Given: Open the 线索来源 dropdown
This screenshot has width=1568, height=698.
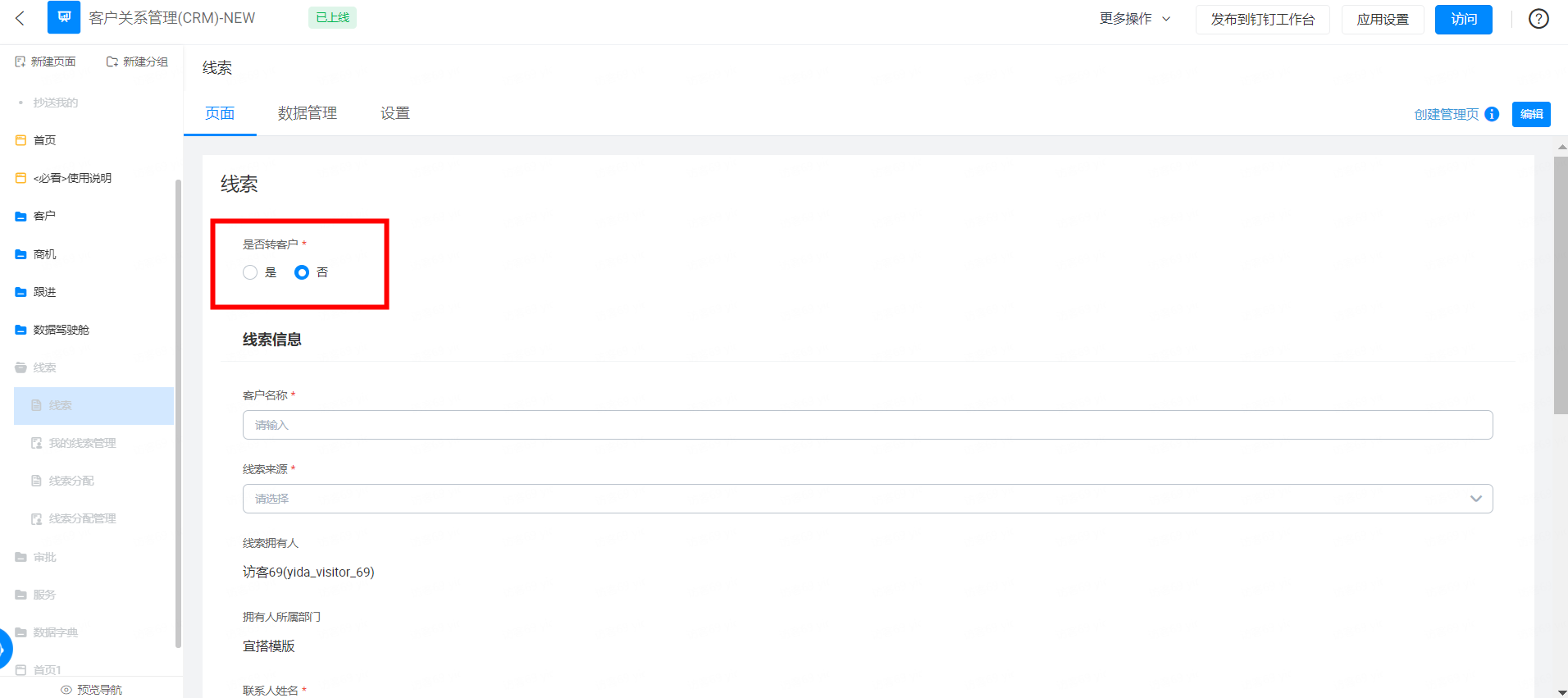Looking at the screenshot, I should pos(868,499).
